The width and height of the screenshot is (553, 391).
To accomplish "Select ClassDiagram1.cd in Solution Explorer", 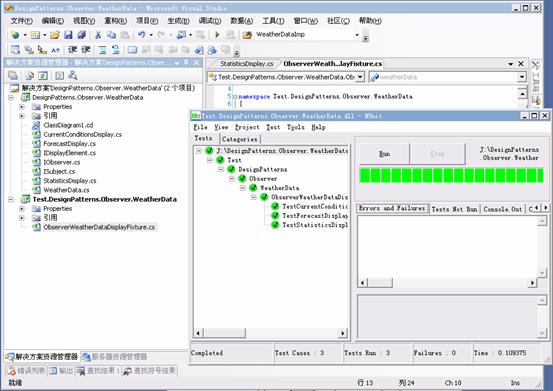I will 68,125.
